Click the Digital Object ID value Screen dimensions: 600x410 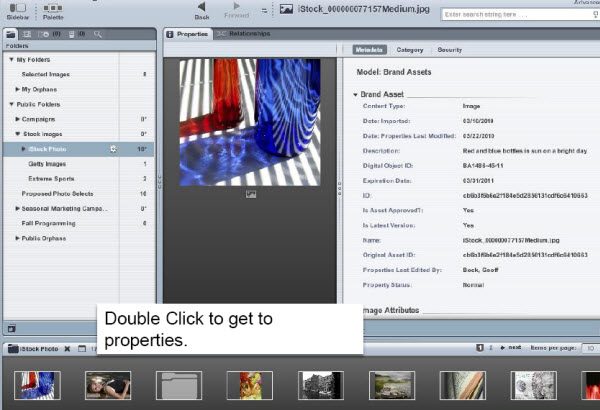point(483,166)
